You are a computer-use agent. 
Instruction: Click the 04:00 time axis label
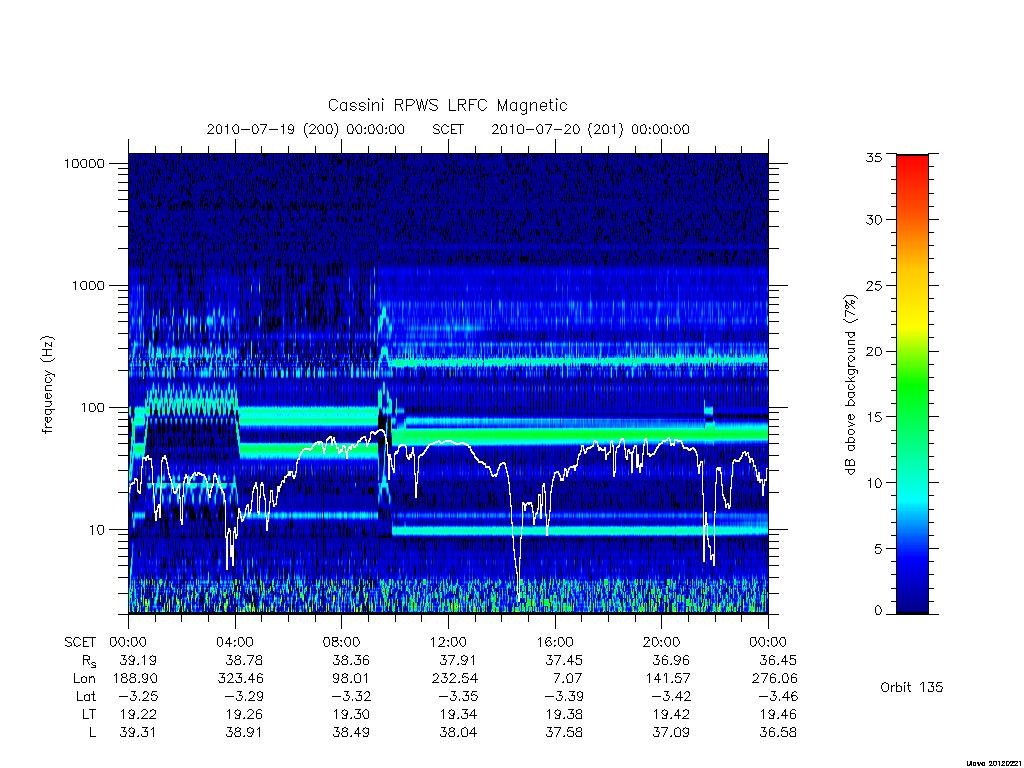tap(235, 642)
